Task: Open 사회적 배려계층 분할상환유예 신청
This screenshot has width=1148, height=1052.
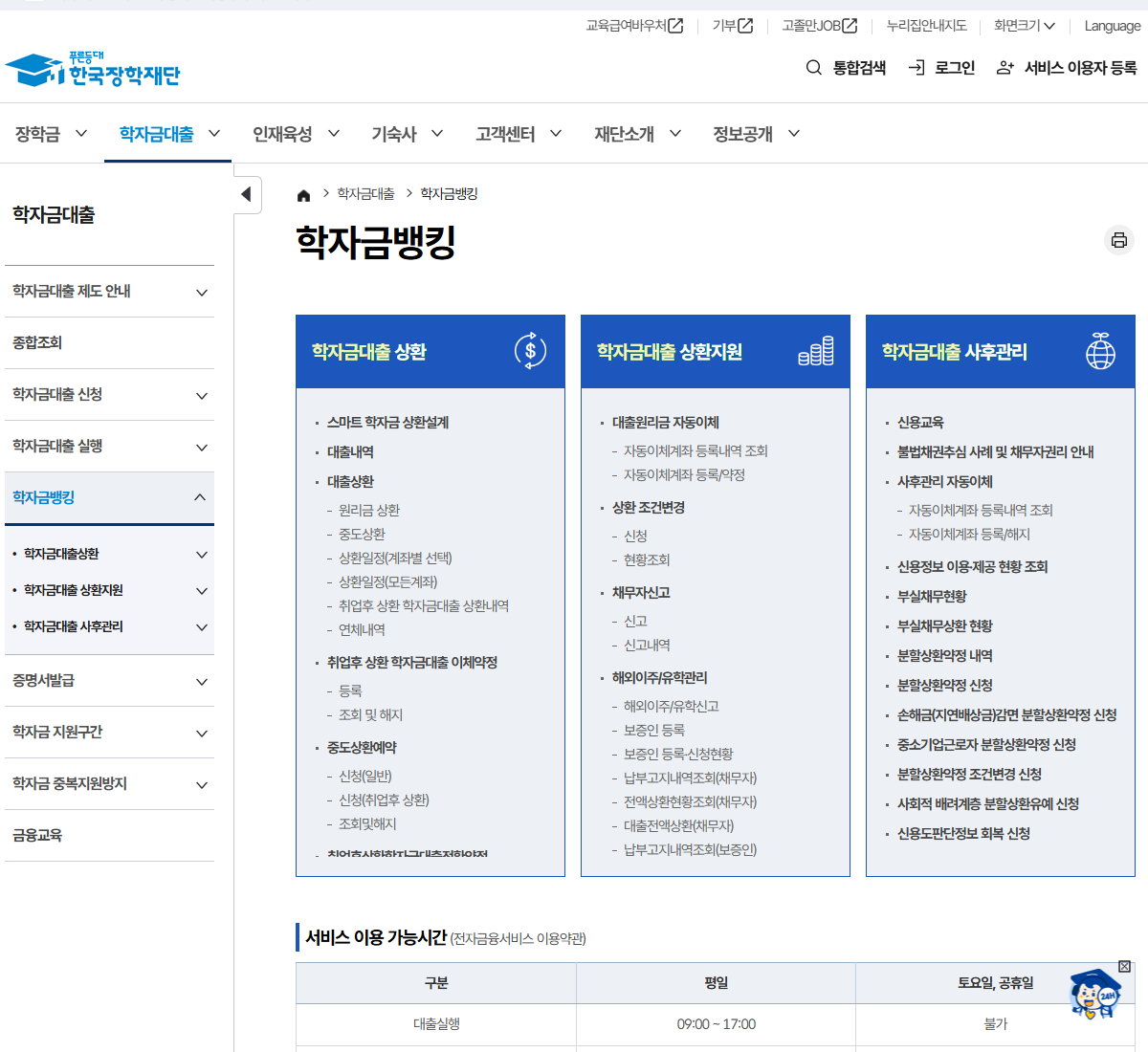Action: pos(988,804)
